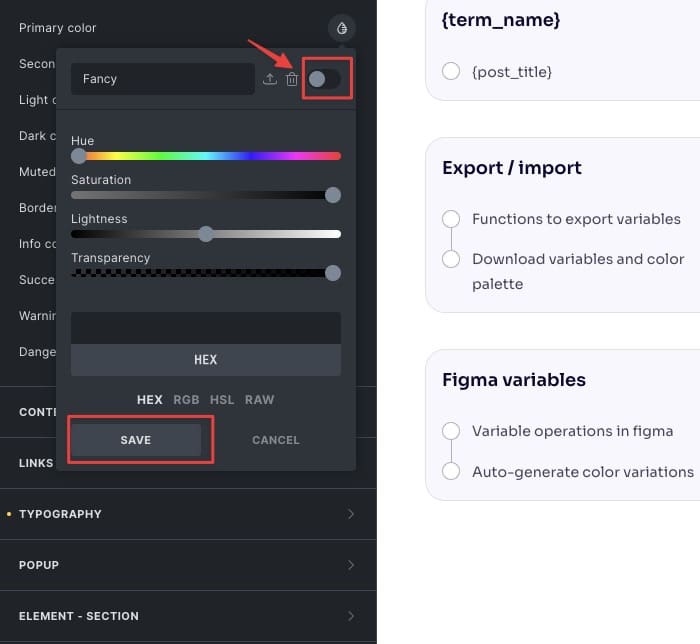
Task: Select Download variables and color palette circle
Action: point(451,259)
